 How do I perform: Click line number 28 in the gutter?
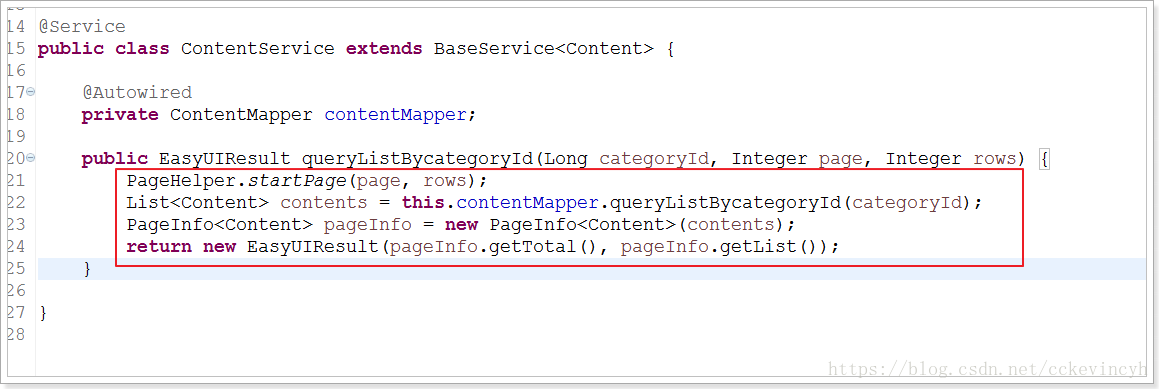click(x=16, y=334)
